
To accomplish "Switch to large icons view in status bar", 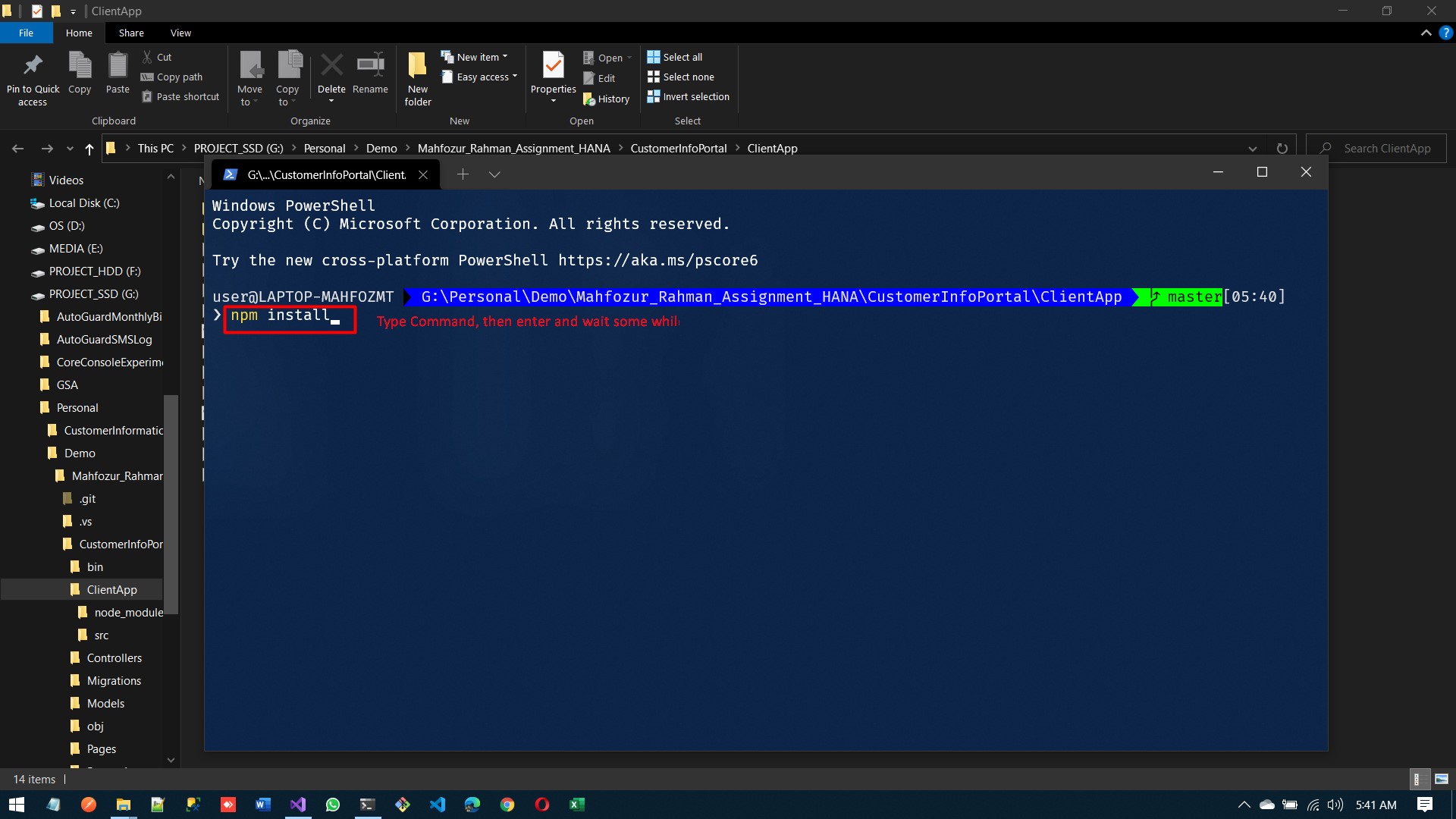I will point(1442,779).
